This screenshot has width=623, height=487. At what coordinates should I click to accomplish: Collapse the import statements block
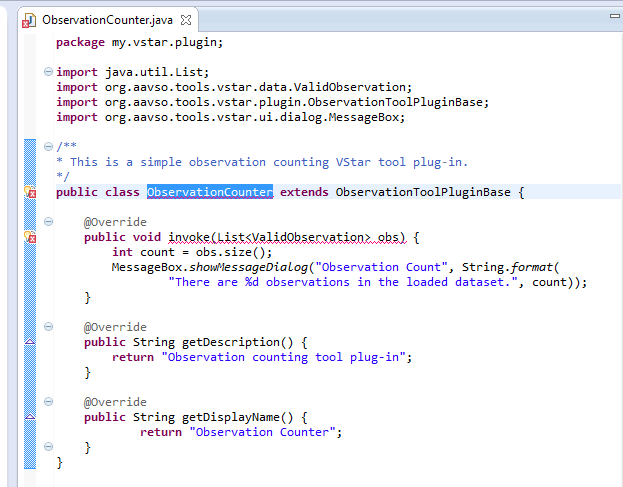(48, 72)
